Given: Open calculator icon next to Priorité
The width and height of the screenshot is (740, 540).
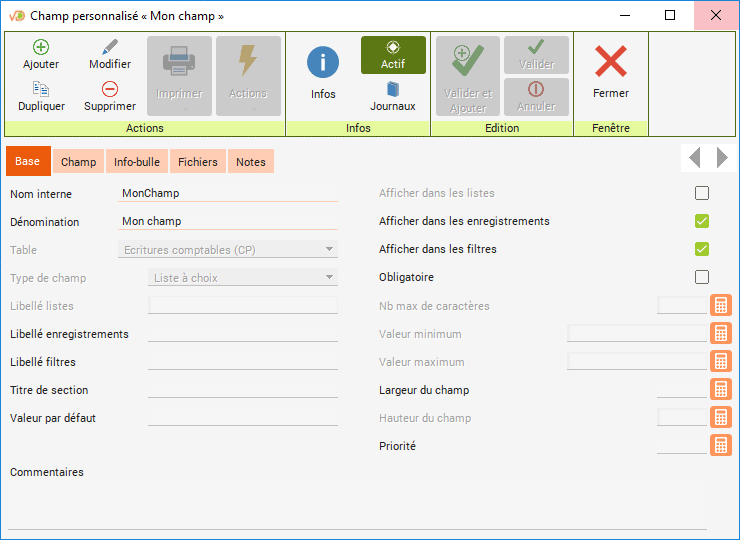Looking at the screenshot, I should point(720,446).
